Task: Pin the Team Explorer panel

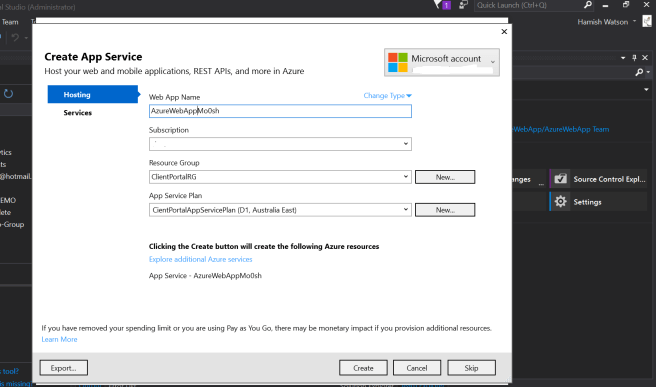Action: tap(634, 58)
